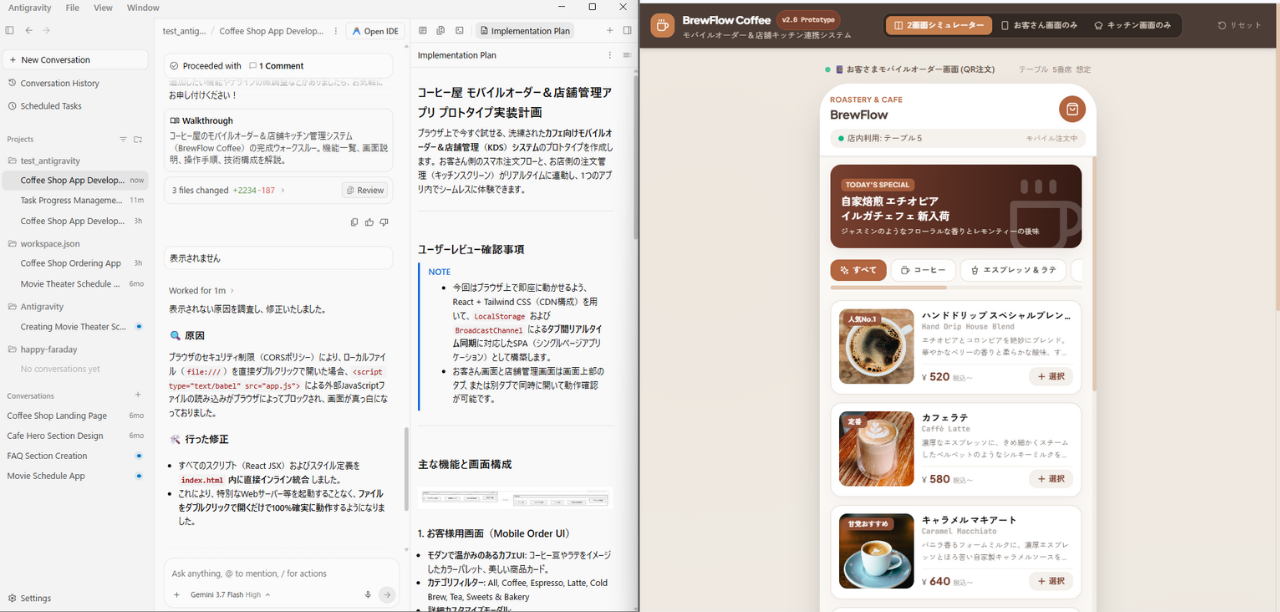Click the terminal icon in artifact toolbar
This screenshot has width=1280, height=612.
point(459,31)
